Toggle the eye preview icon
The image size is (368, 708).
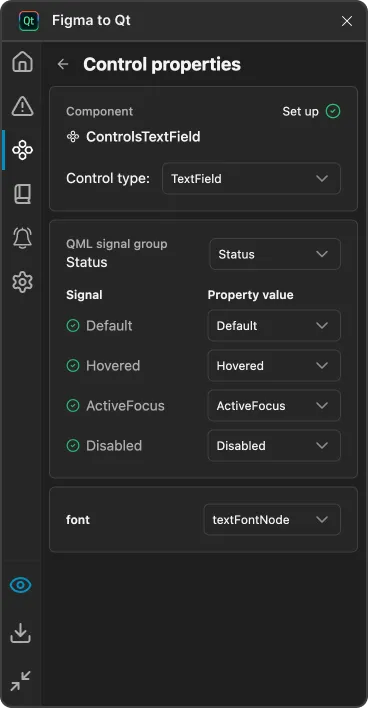click(x=21, y=585)
